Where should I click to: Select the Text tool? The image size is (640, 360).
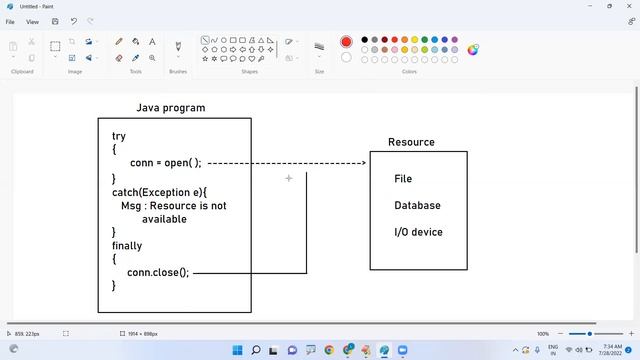pos(152,42)
